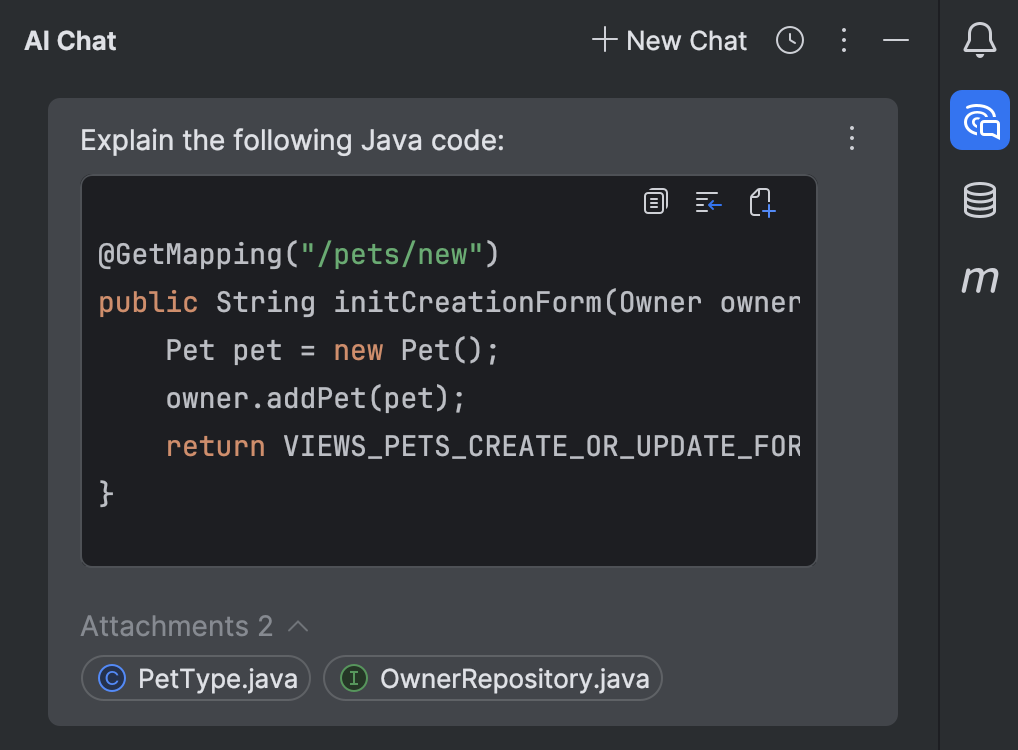
Task: Start a New Chat
Action: [x=668, y=40]
